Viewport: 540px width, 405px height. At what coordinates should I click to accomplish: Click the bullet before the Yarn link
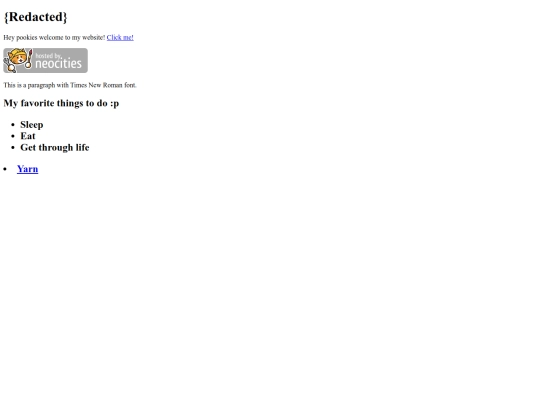point(5,169)
